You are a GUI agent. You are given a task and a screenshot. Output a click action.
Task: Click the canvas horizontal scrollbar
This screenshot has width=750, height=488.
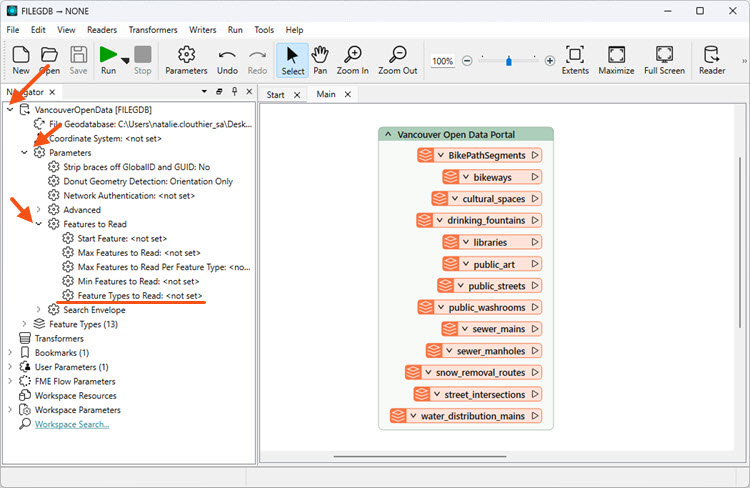point(419,456)
